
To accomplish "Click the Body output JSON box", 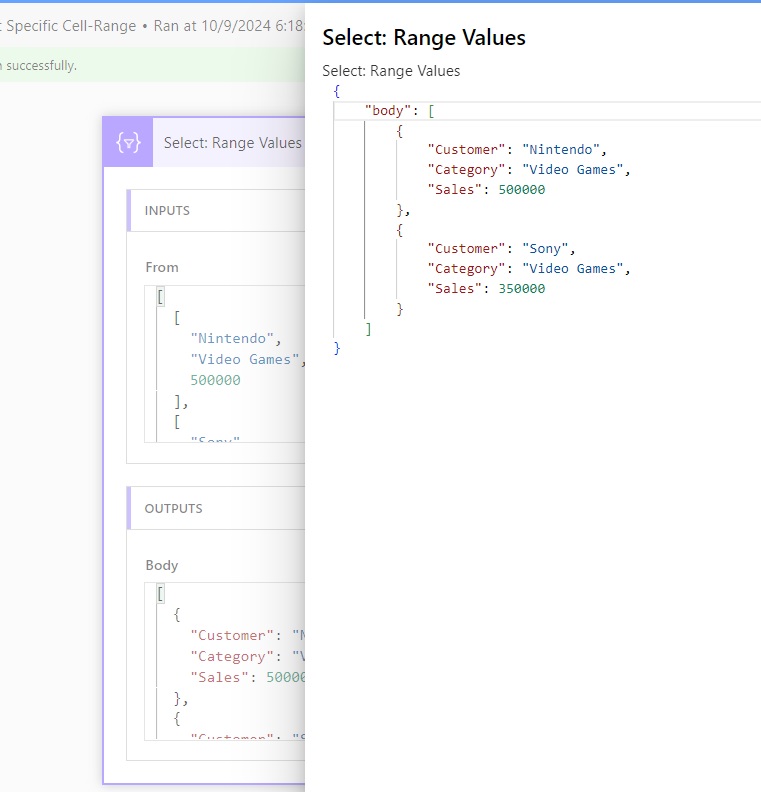I will 230,662.
